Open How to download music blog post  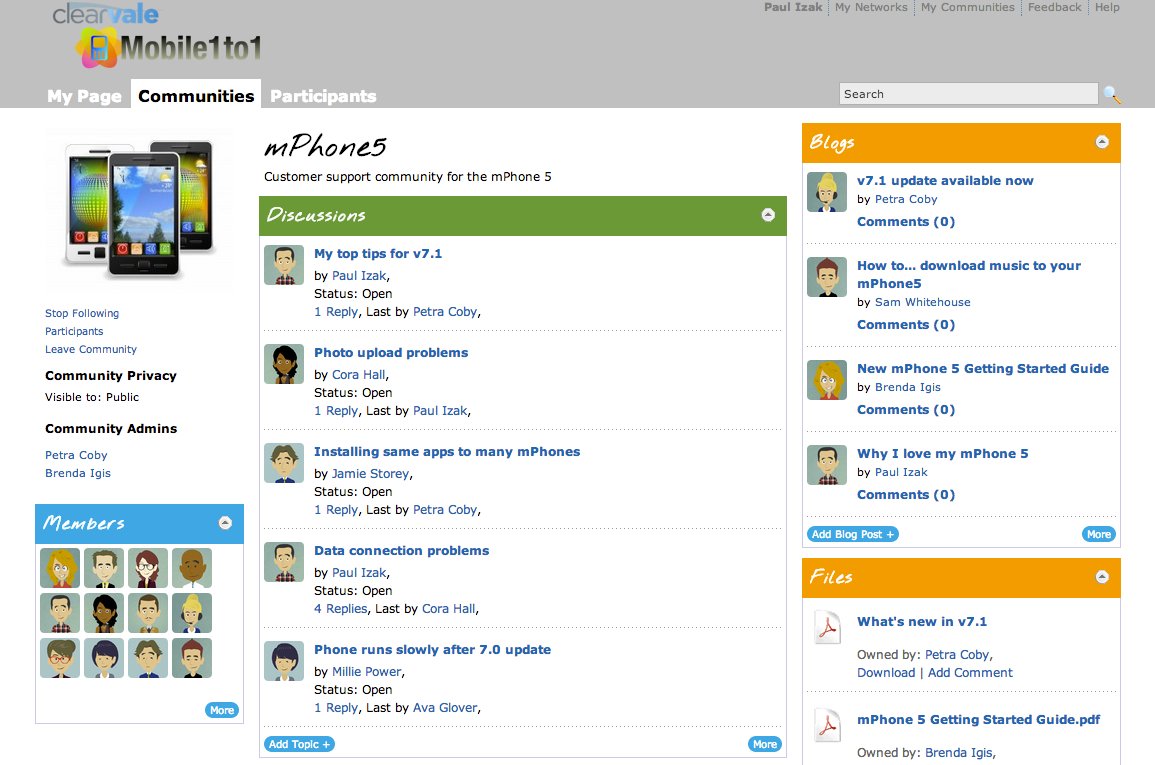pyautogui.click(x=969, y=275)
